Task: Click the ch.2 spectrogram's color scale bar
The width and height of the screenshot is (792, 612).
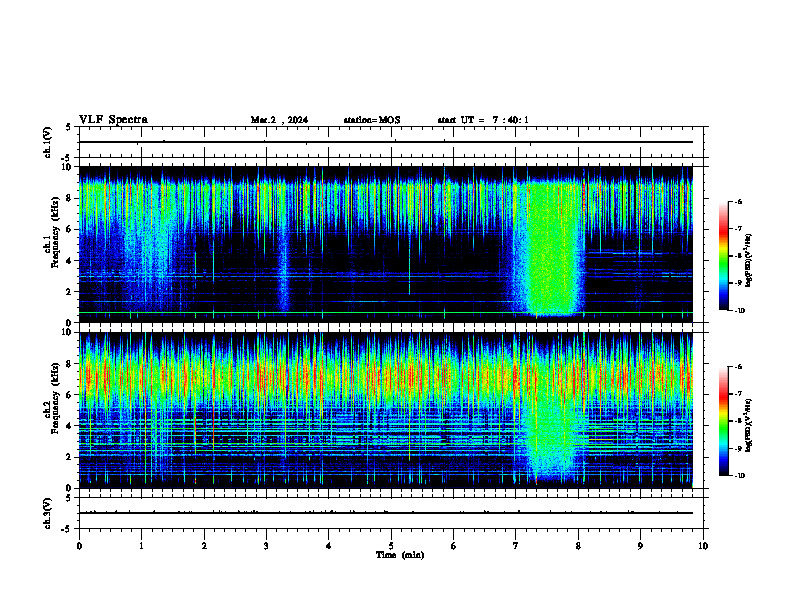Action: 723,421
